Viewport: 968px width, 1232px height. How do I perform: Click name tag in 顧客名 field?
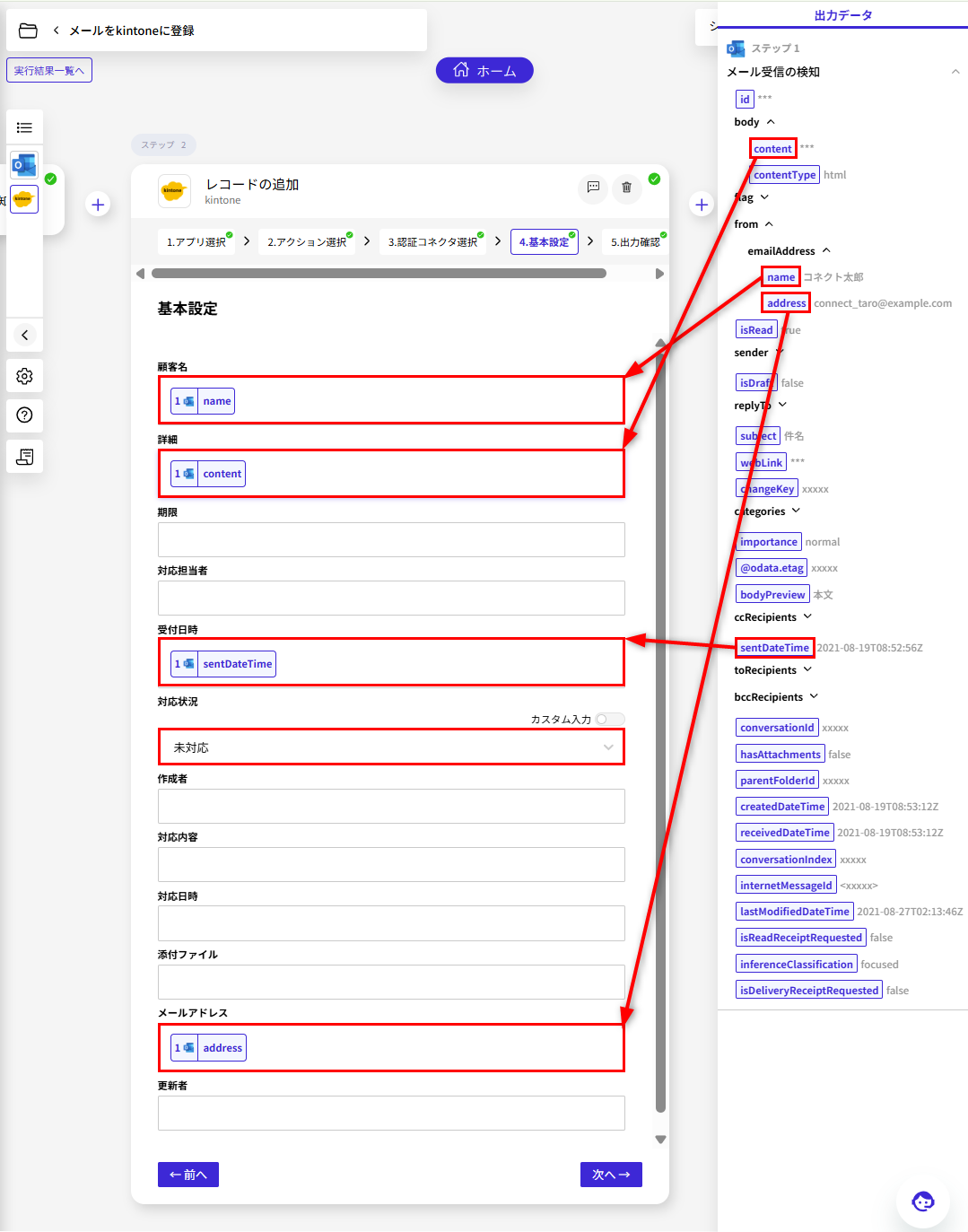click(203, 401)
